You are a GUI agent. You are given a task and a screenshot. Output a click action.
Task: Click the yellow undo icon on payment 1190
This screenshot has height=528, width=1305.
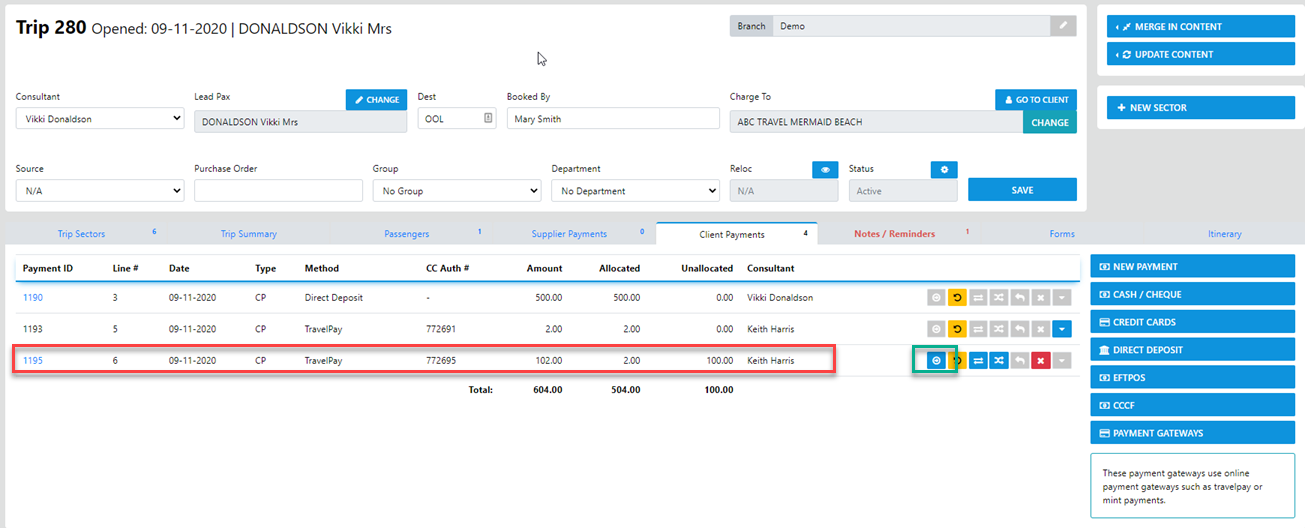[x=956, y=298]
